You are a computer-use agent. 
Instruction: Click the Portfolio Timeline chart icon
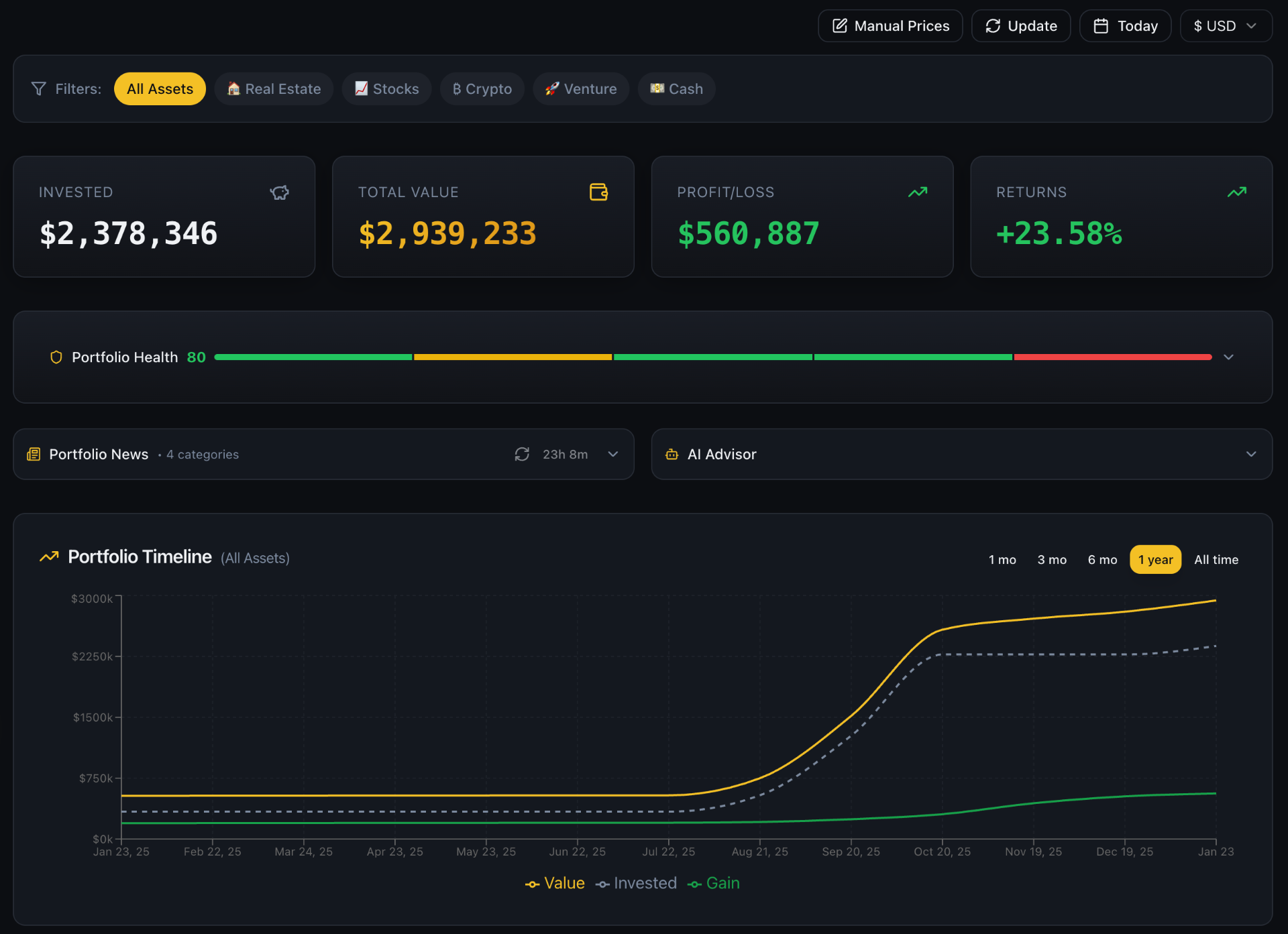pyautogui.click(x=48, y=557)
